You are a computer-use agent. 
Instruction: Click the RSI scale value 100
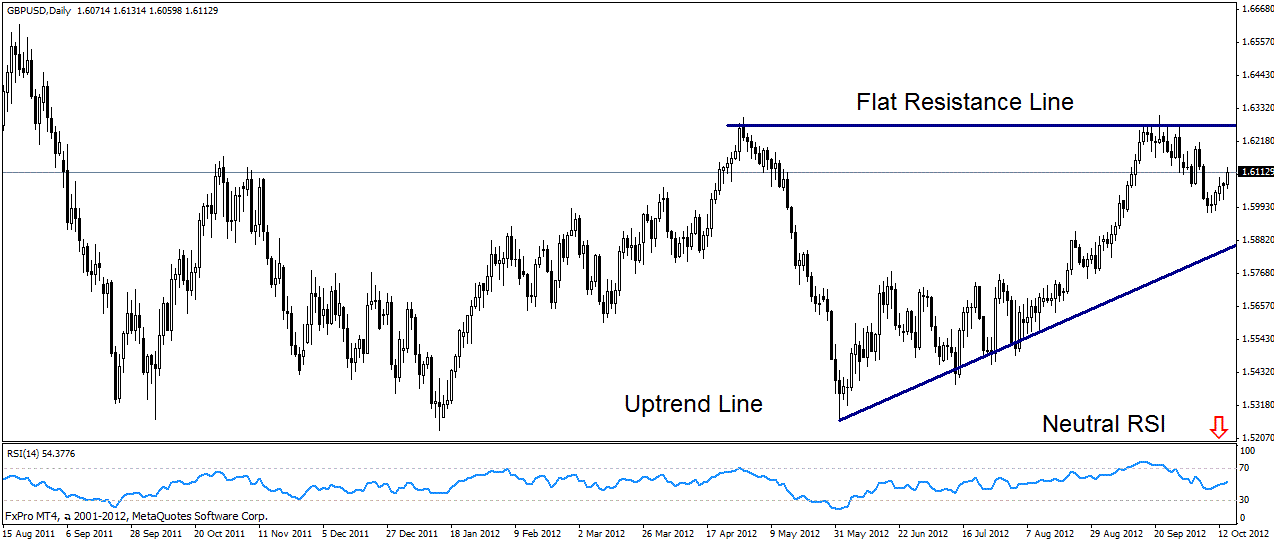coord(1248,453)
